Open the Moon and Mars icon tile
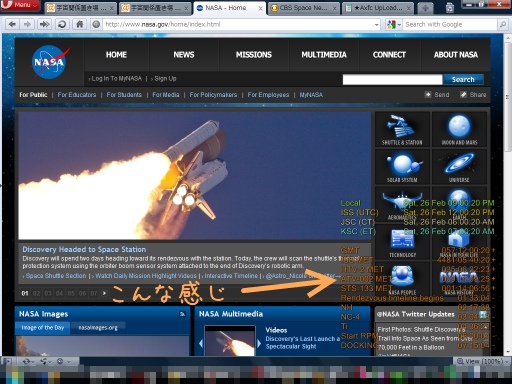The image size is (512, 384). [x=459, y=129]
